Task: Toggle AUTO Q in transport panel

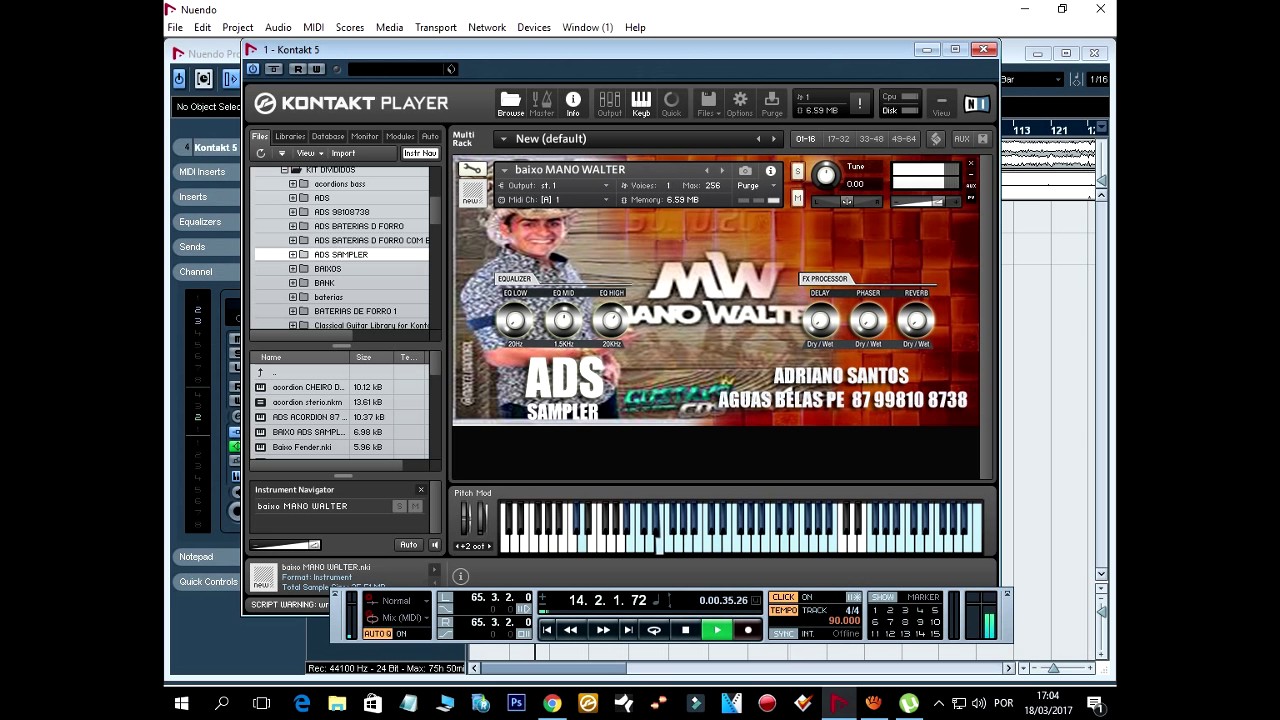Action: pos(377,634)
